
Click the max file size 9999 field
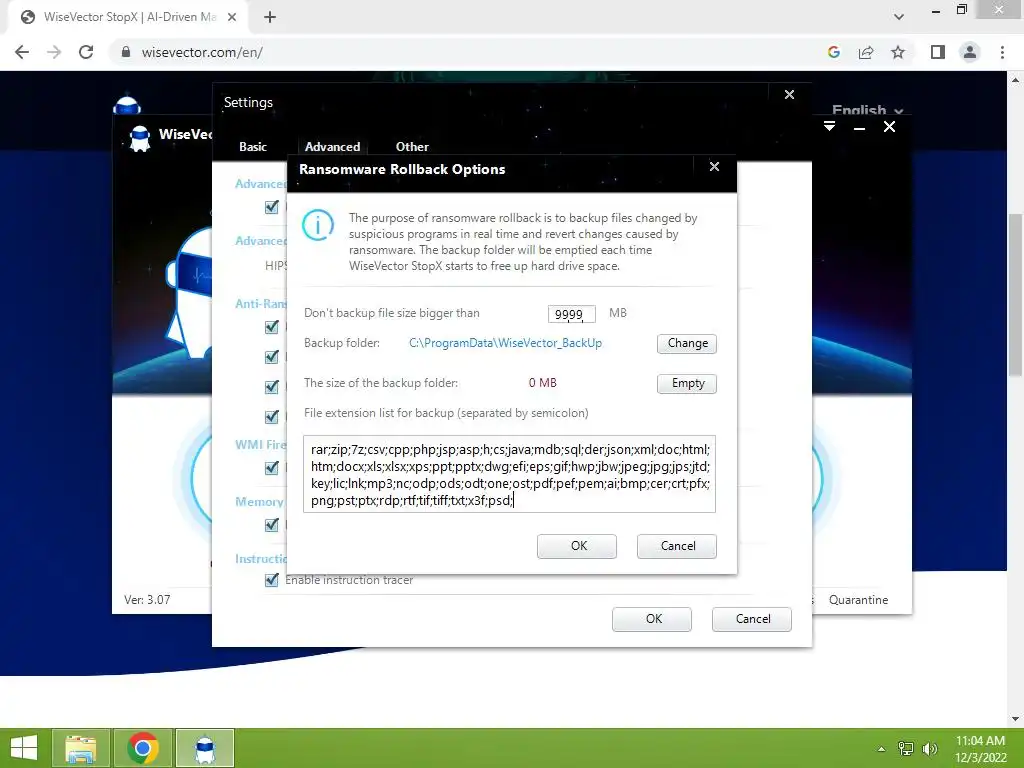[572, 314]
